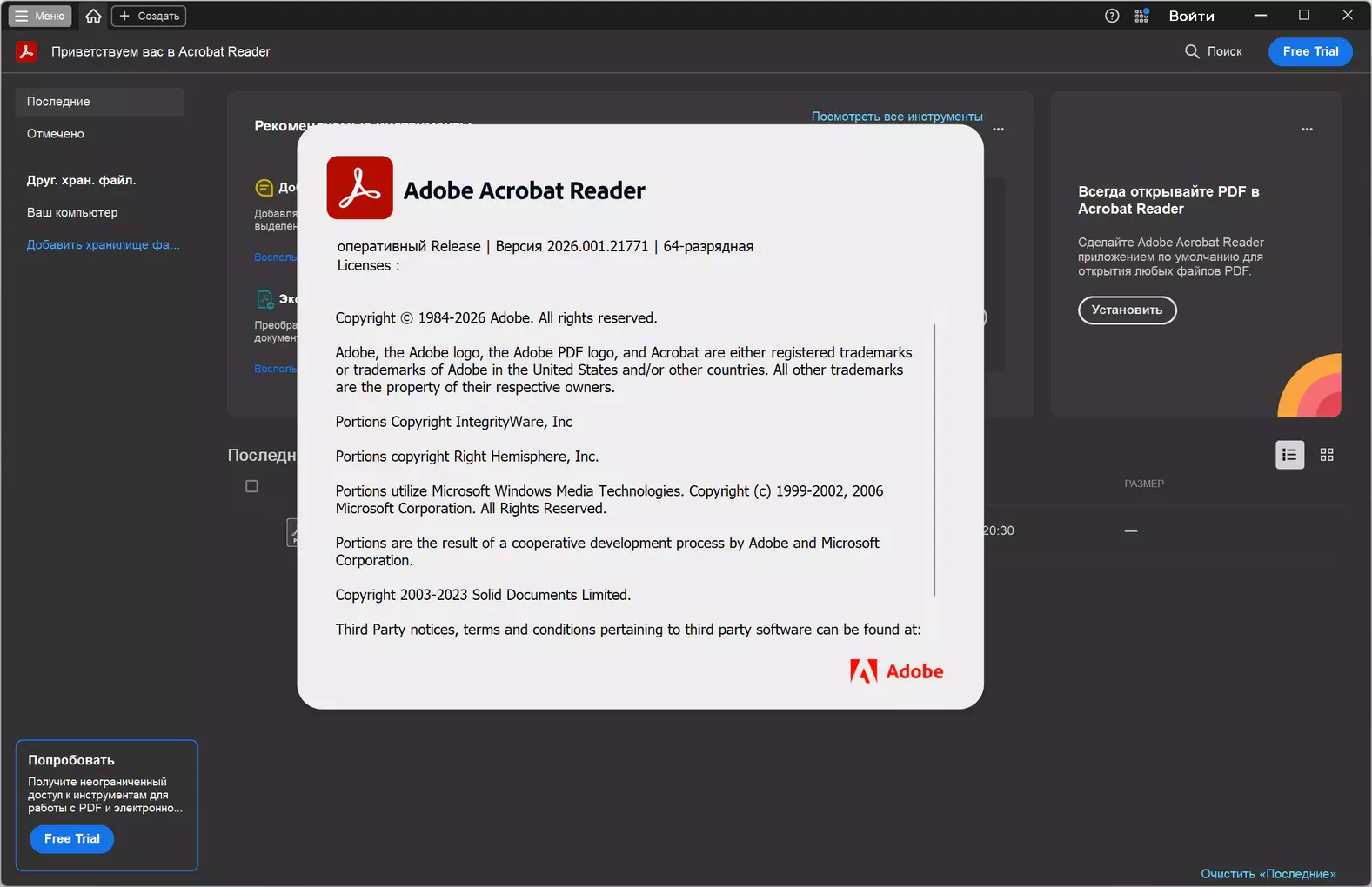Image resolution: width=1372 pixels, height=887 pixels.
Task: Go to the Home screen icon
Action: point(93,16)
